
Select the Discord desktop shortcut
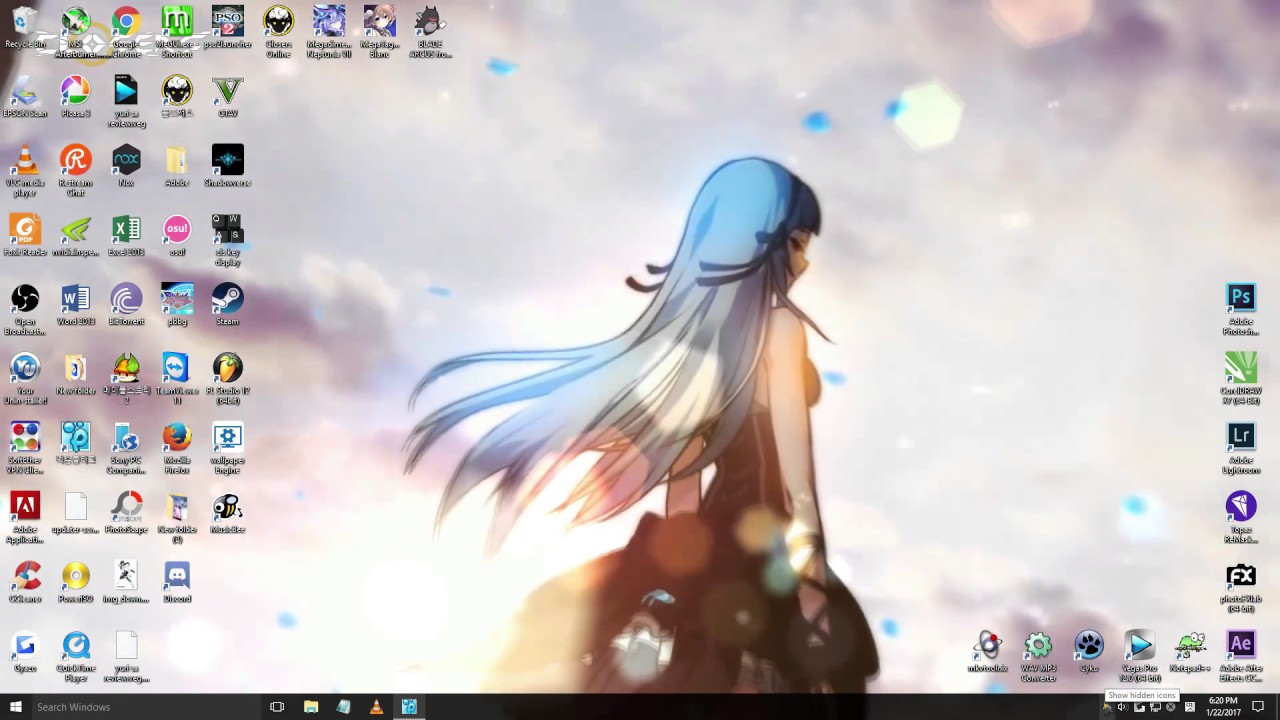(x=177, y=582)
